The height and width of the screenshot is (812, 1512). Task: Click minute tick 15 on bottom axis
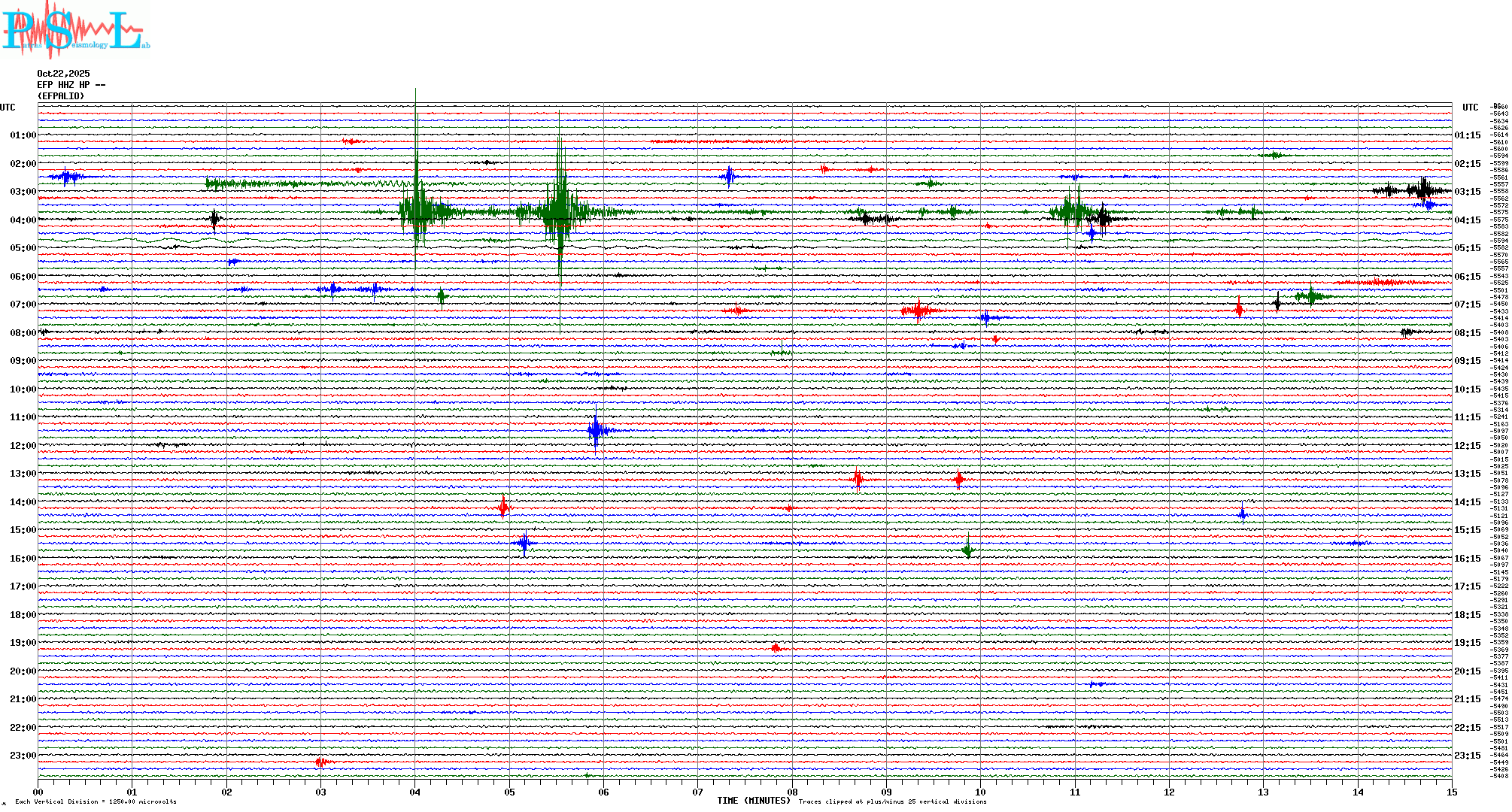[1451, 792]
